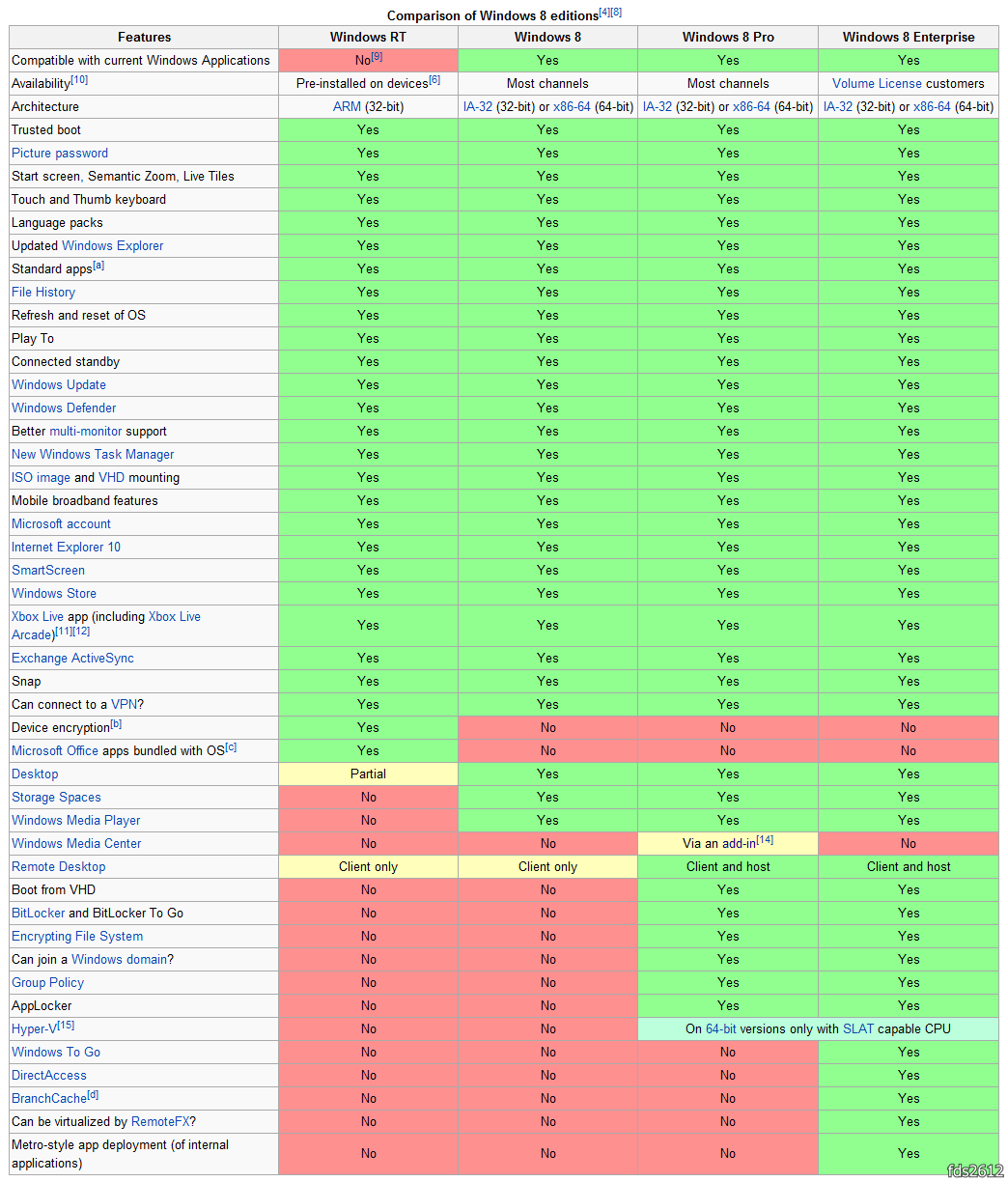Viewport: 1008px width, 1182px height.
Task: Follow the Hyper-V link
Action: click(x=35, y=1028)
